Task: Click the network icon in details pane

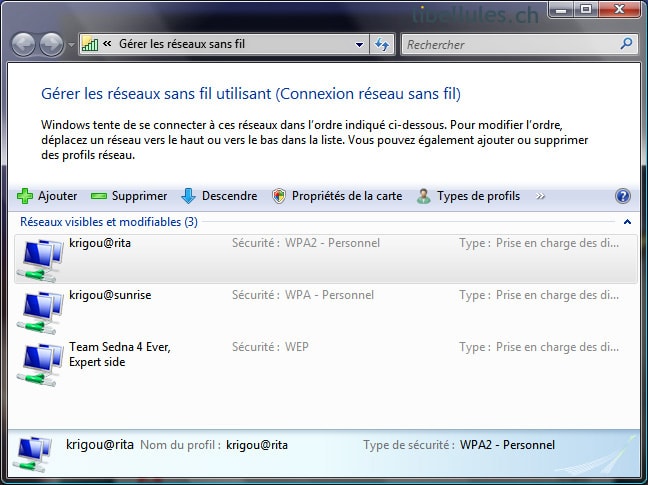Action: pos(33,454)
